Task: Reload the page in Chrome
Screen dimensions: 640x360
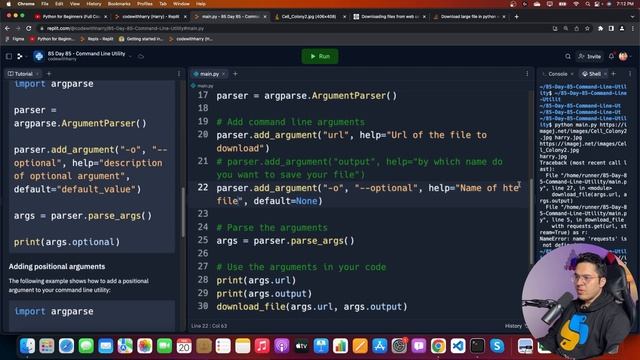Action: point(29,28)
